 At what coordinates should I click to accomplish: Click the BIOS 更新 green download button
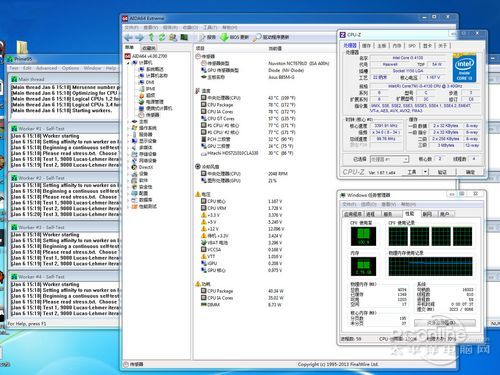tap(234, 37)
